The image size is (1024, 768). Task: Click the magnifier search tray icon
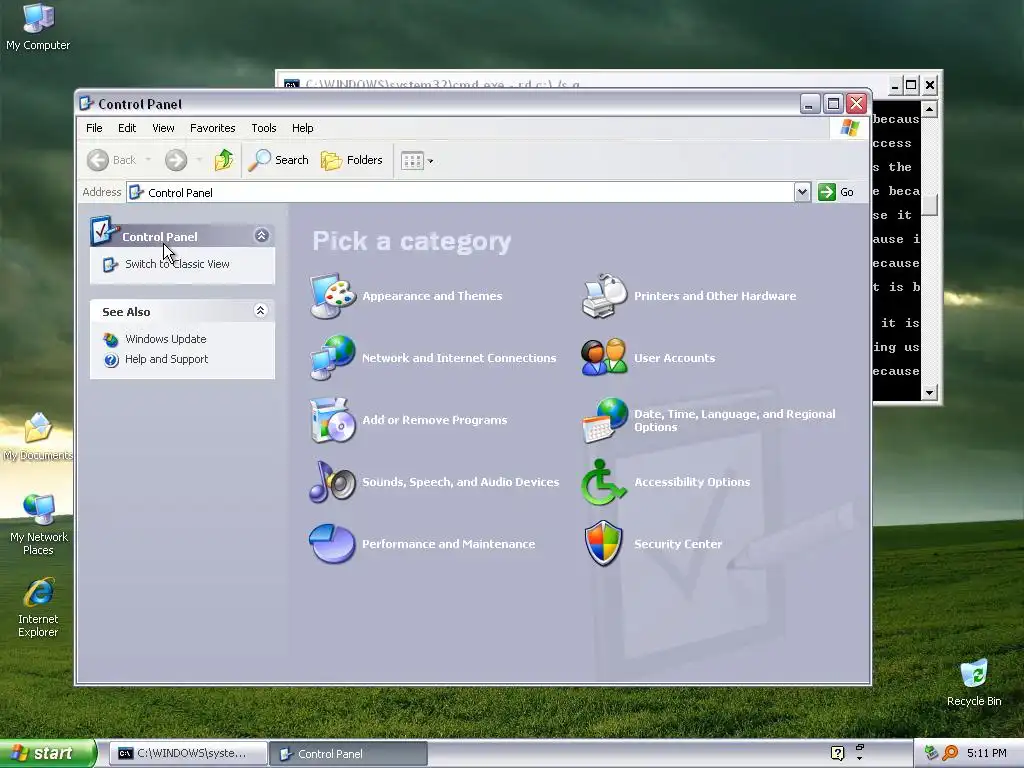[950, 753]
